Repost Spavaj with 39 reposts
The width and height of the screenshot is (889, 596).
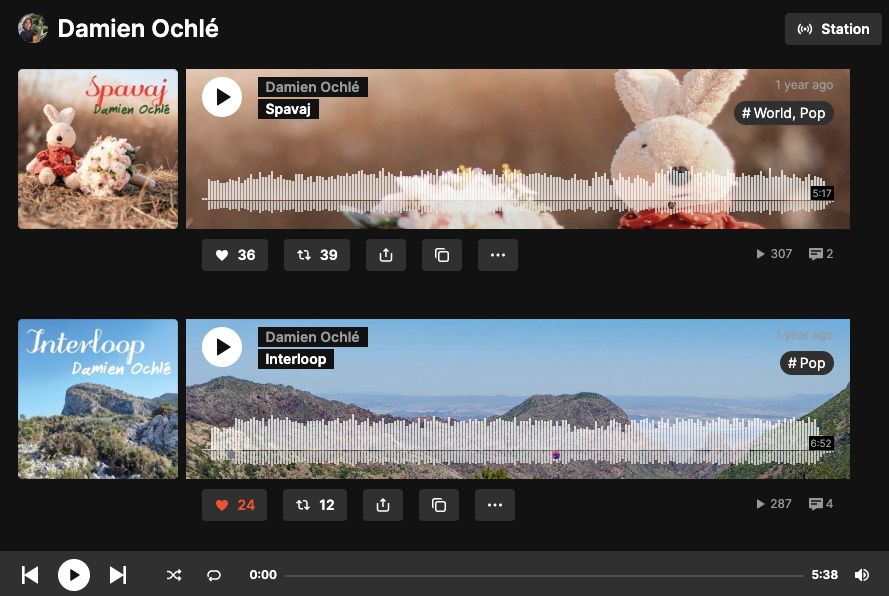[x=317, y=255]
